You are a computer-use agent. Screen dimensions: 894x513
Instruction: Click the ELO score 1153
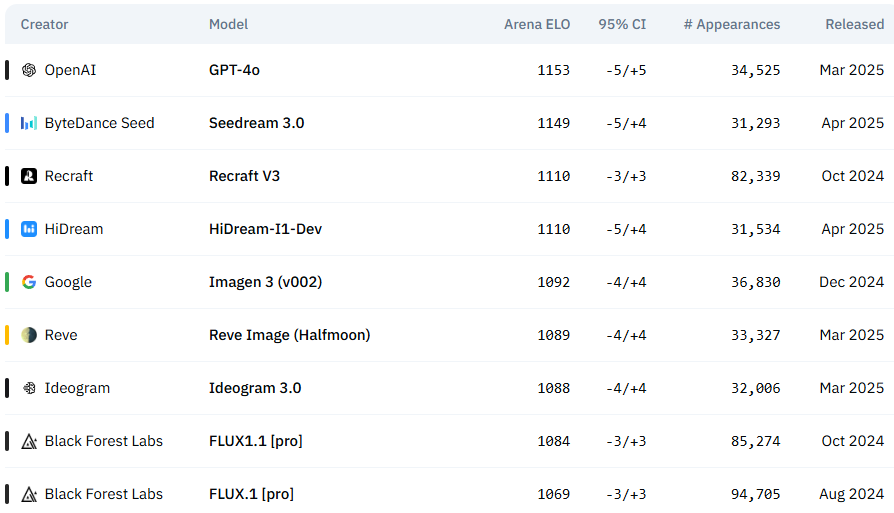click(554, 70)
